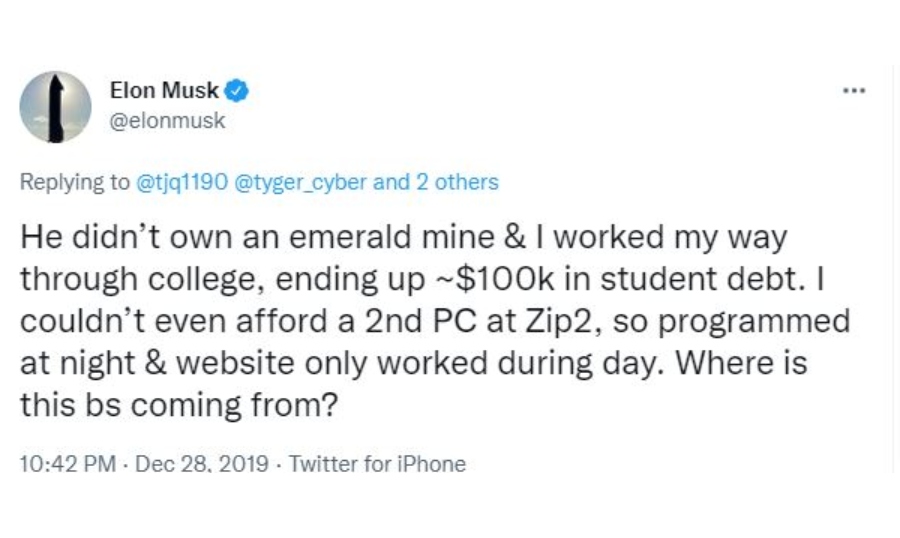Open the tweet's three-dot more options menu
Image resolution: width=900 pixels, height=538 pixels.
854,91
